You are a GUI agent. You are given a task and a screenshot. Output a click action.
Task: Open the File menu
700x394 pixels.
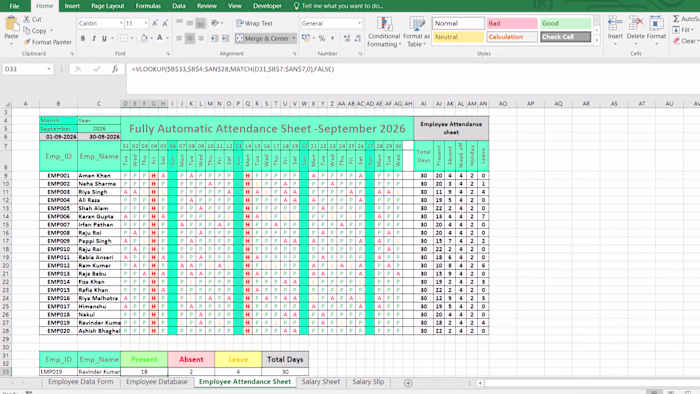click(x=14, y=6)
